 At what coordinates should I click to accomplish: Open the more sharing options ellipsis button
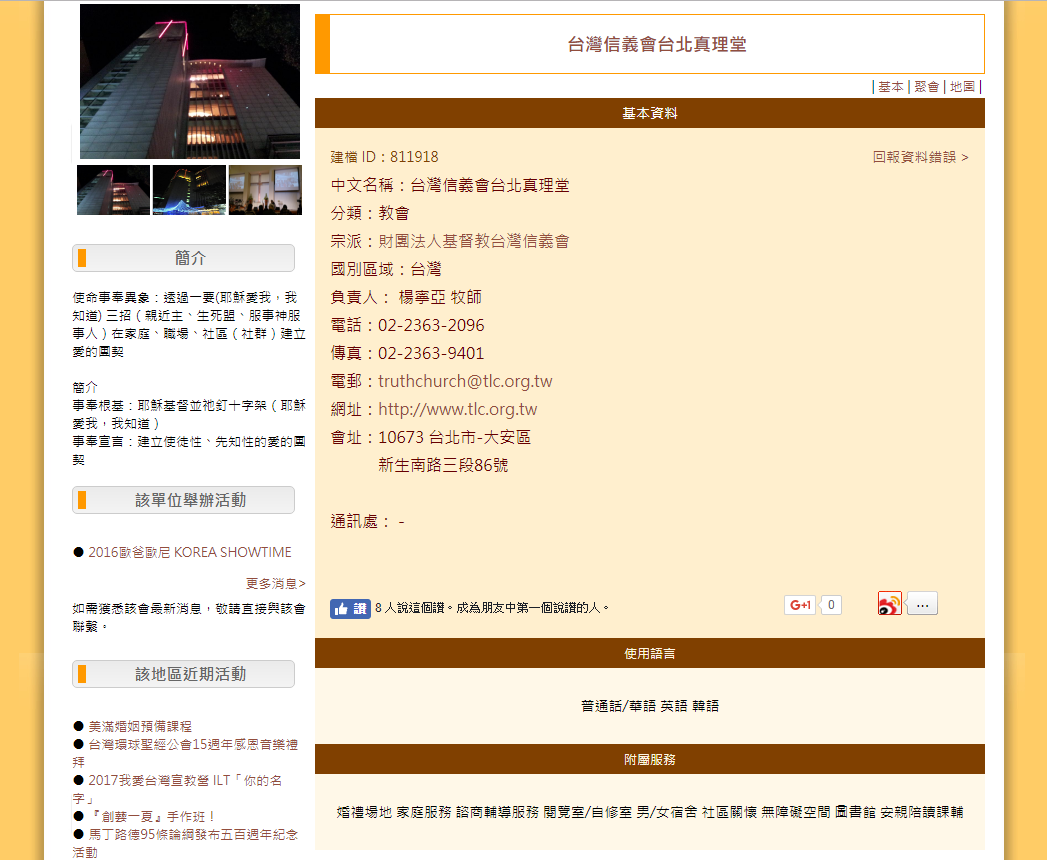click(922, 604)
